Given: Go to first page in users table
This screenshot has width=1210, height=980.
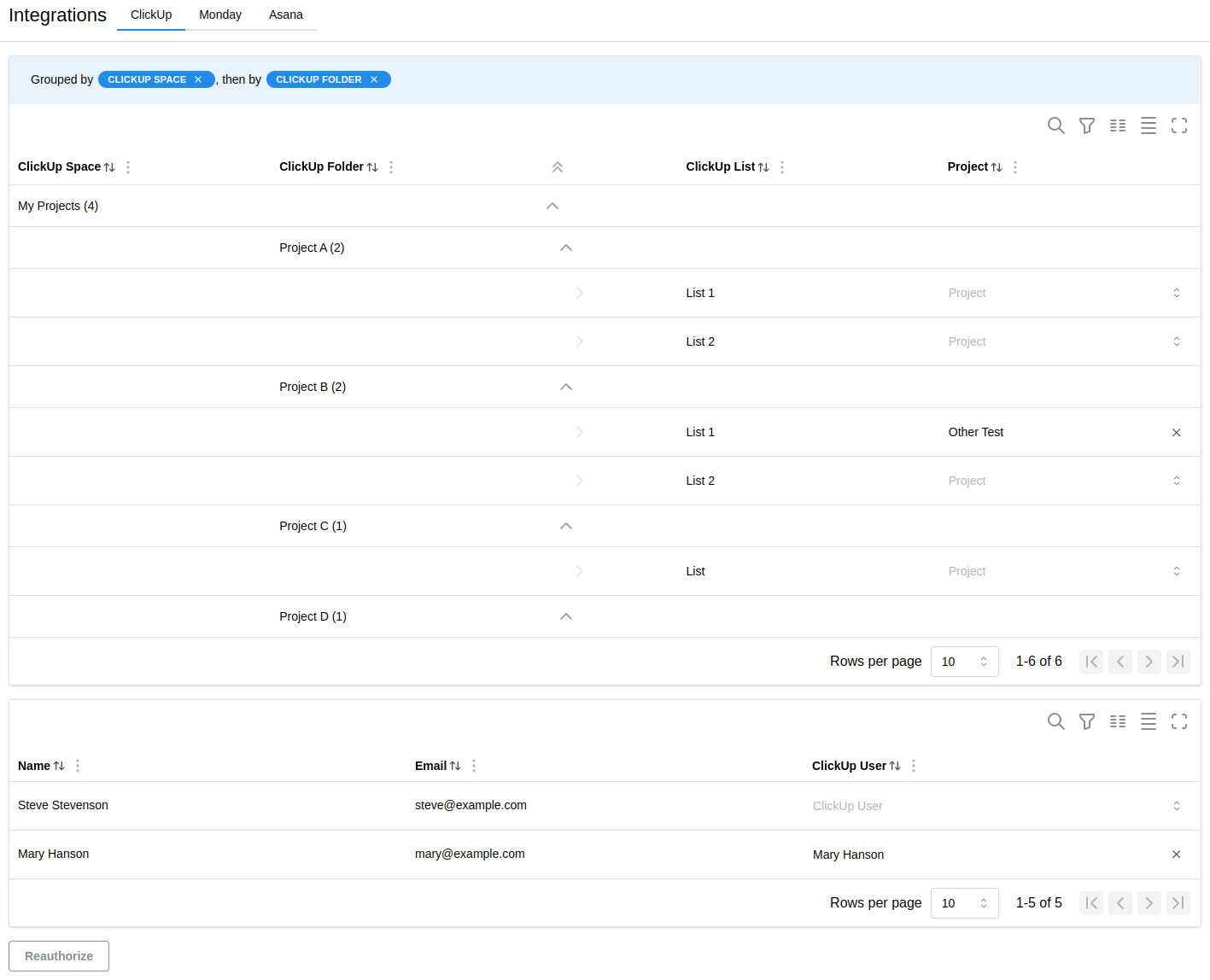Looking at the screenshot, I should click(1091, 903).
